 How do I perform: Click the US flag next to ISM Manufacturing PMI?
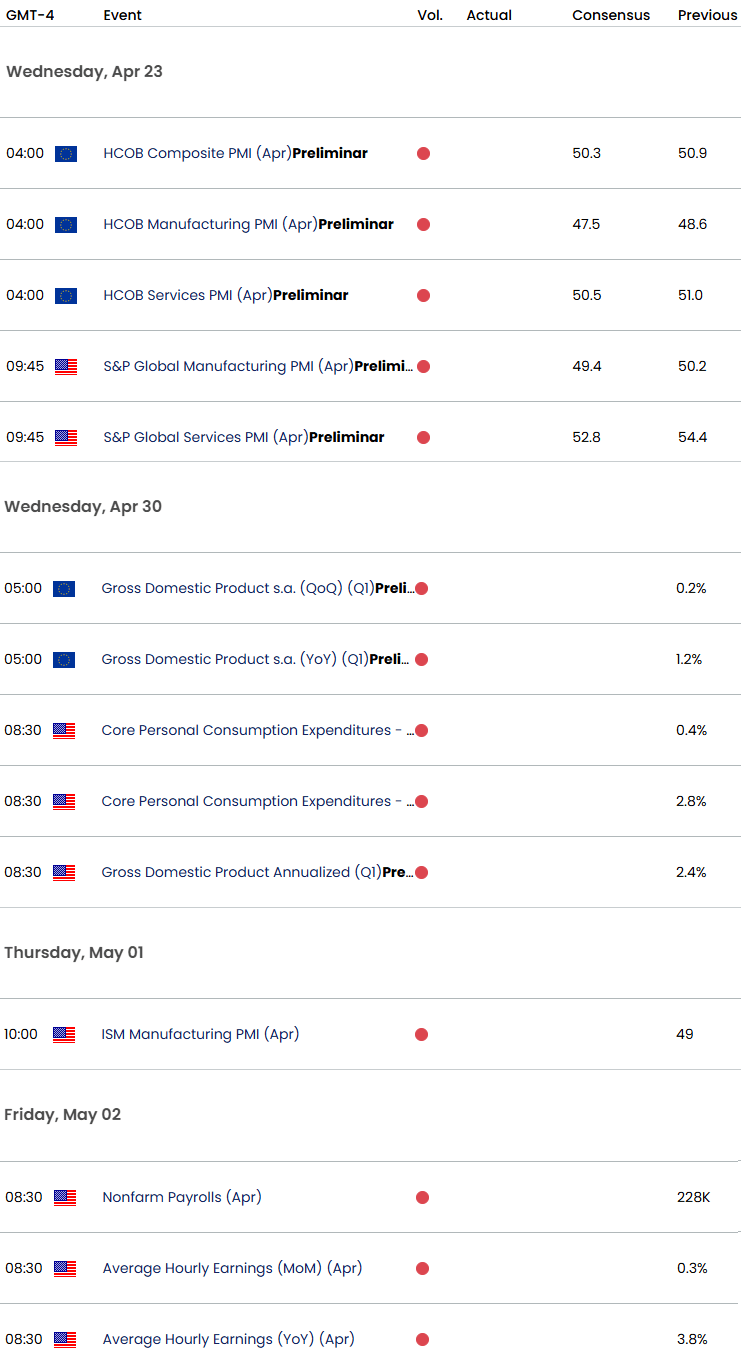[64, 1034]
